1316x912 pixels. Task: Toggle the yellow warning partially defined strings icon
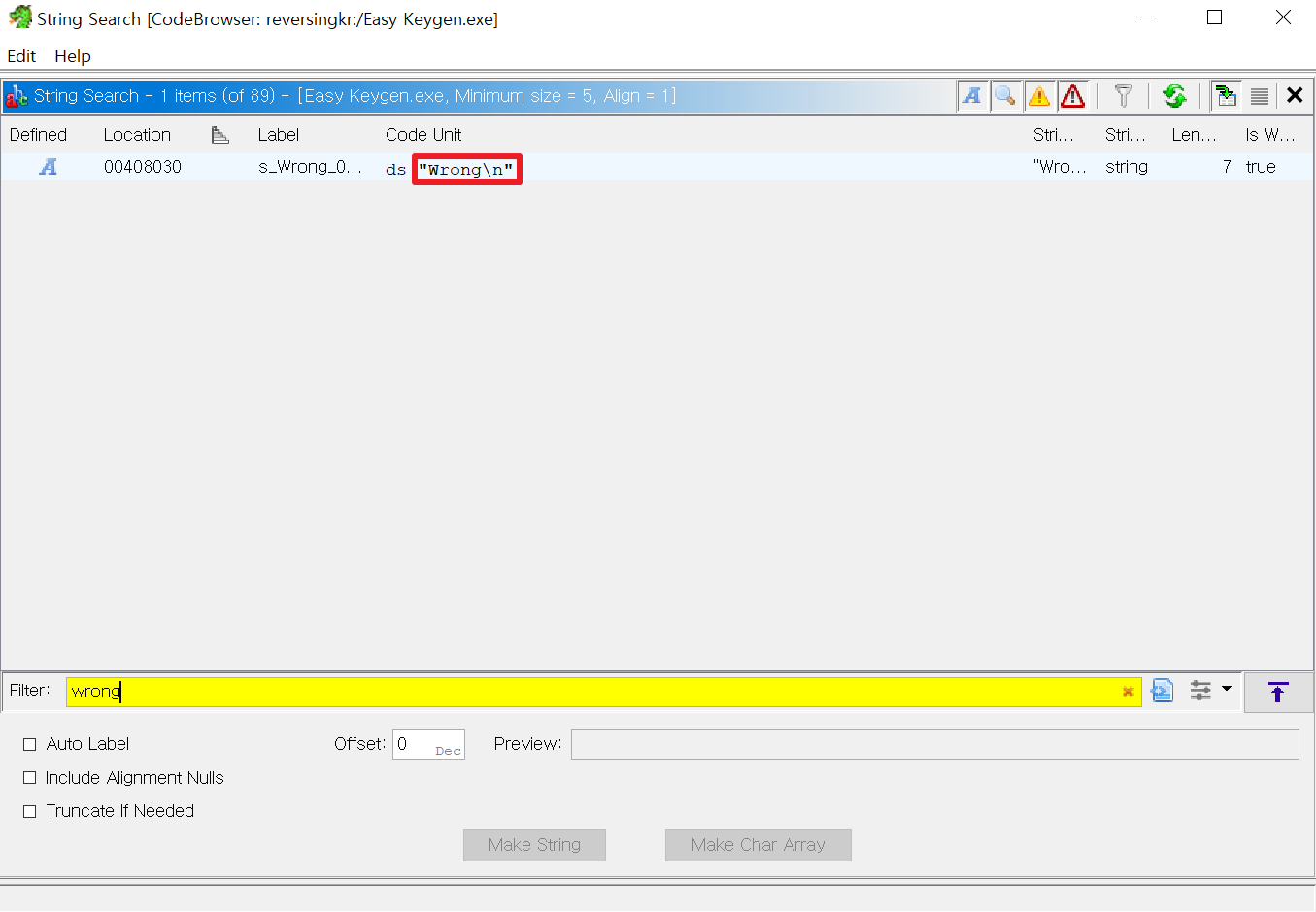[1039, 95]
